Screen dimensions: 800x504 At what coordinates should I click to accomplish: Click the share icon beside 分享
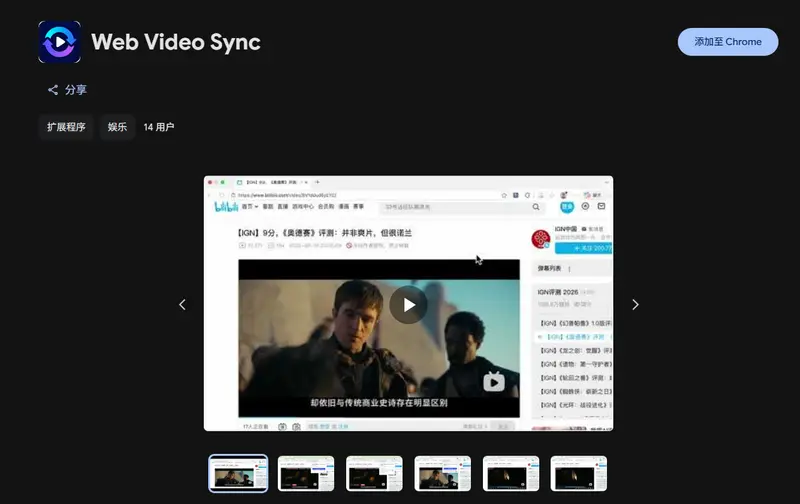click(53, 90)
